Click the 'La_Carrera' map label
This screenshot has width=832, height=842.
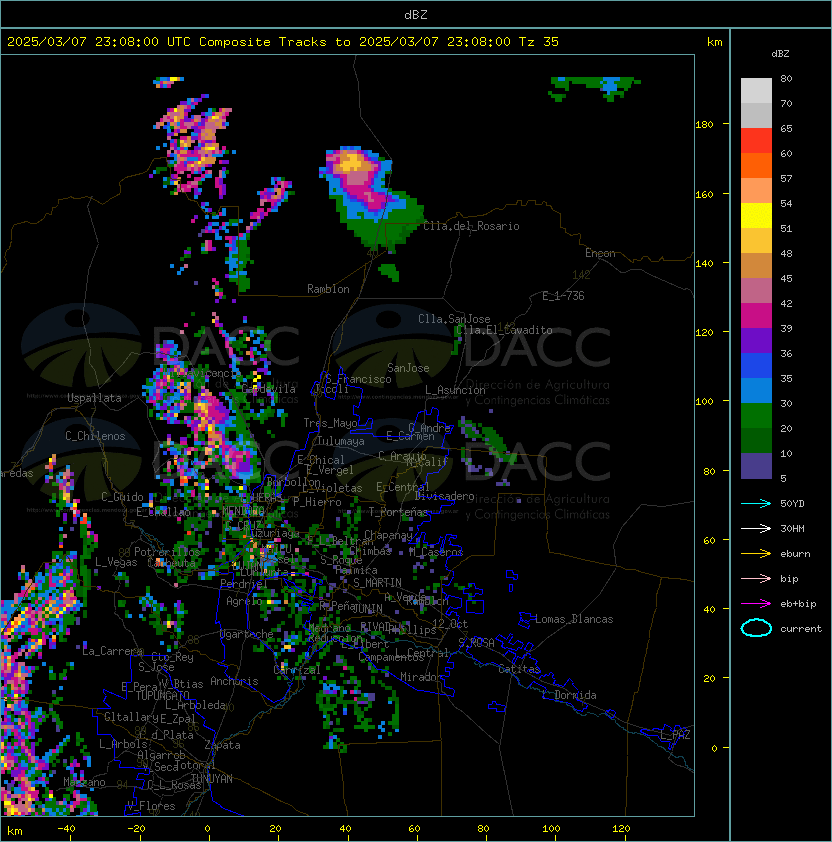pyautogui.click(x=112, y=651)
